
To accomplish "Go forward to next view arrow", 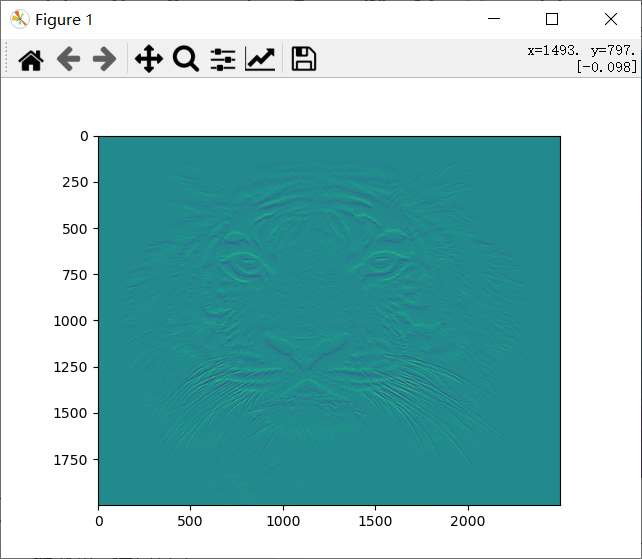I will click(105, 59).
